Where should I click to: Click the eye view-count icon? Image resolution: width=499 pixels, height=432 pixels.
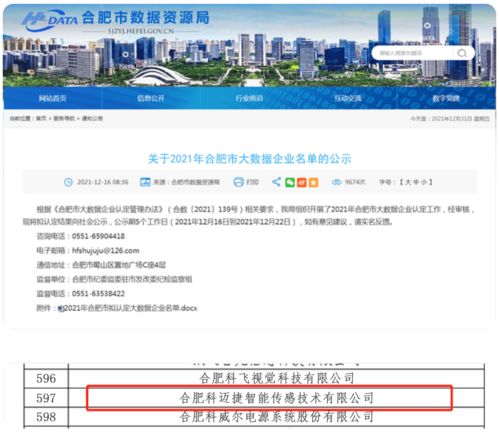tap(337, 182)
